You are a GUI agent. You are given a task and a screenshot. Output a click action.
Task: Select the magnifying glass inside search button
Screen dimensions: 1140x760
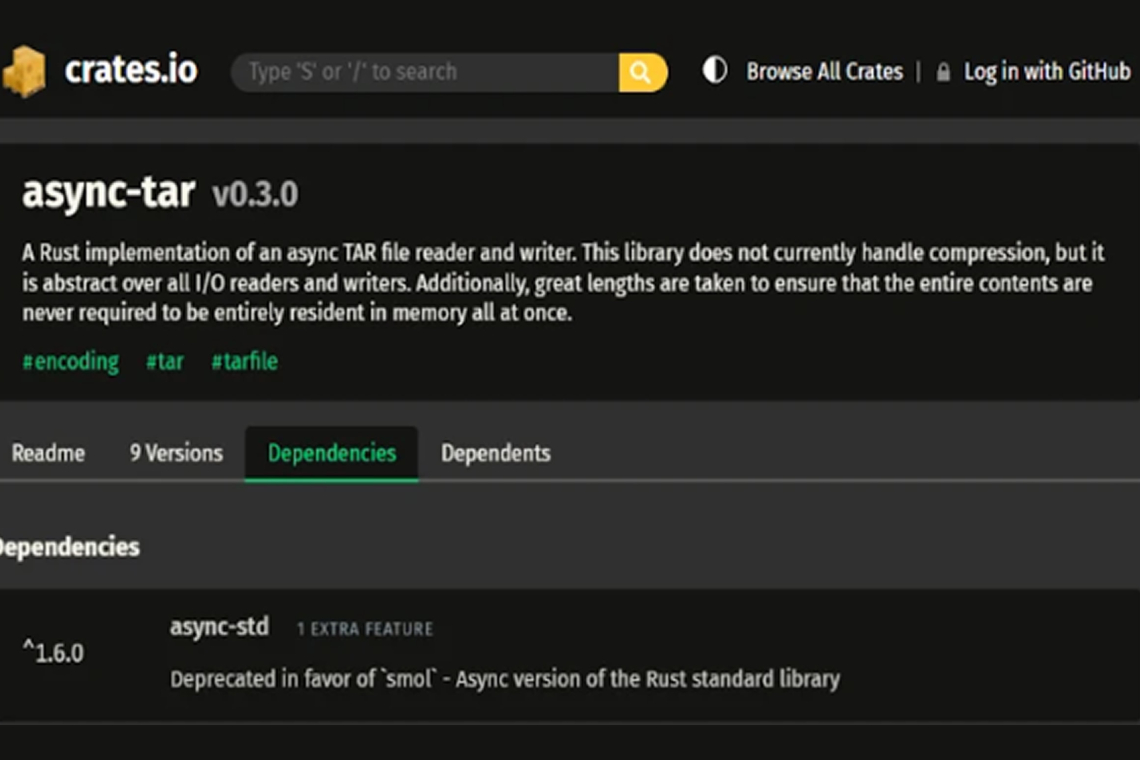(x=640, y=71)
